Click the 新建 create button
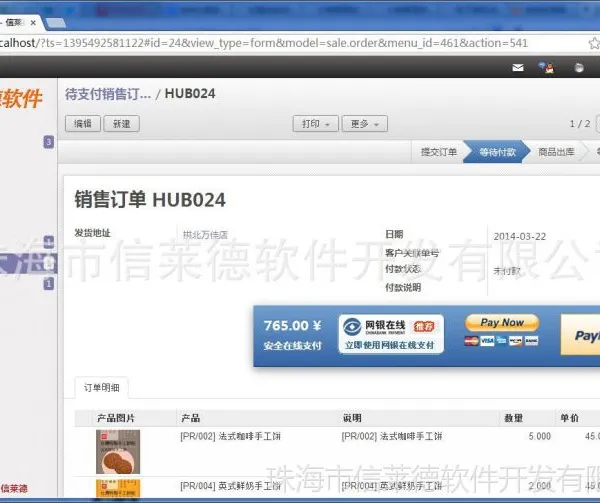 pyautogui.click(x=122, y=124)
